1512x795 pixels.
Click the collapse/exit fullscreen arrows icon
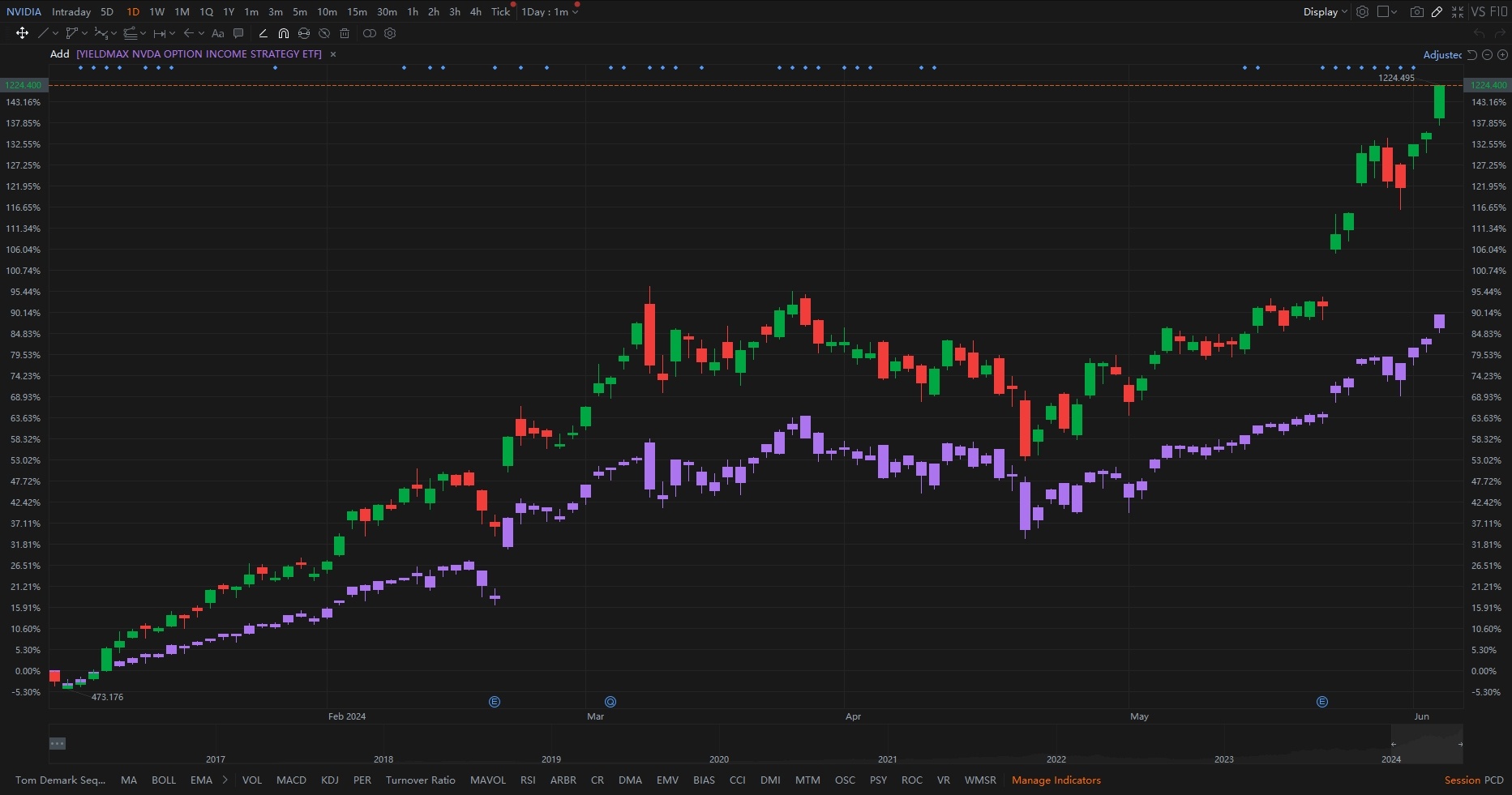point(1458,11)
